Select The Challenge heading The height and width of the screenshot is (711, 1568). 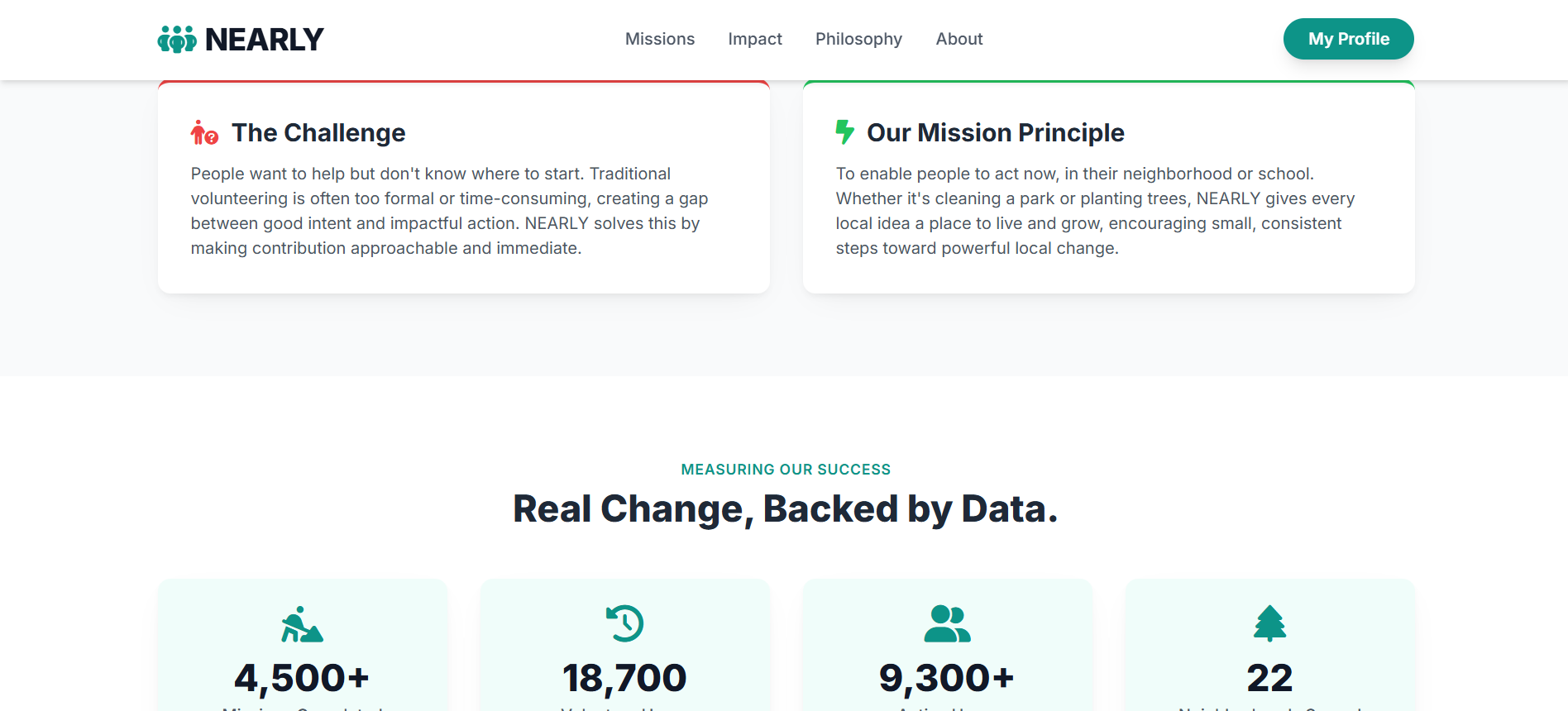point(318,132)
